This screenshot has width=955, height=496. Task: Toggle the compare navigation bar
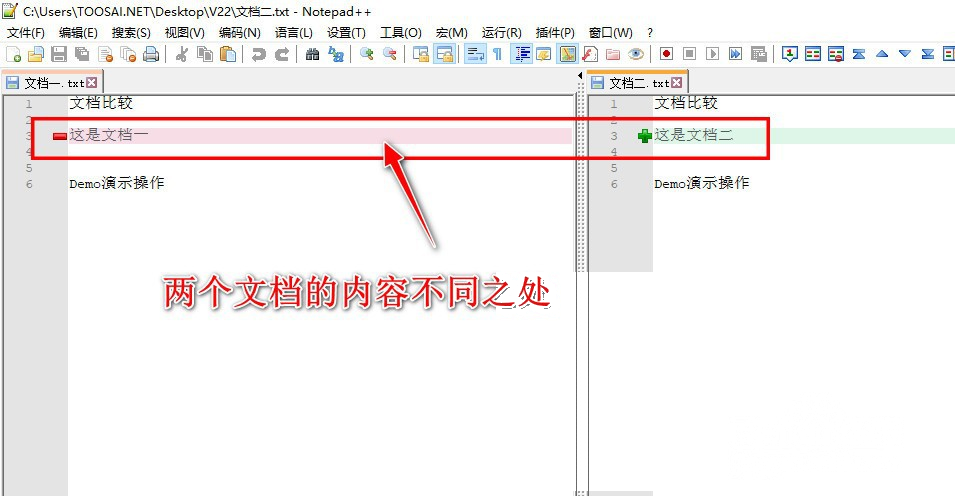click(949, 54)
